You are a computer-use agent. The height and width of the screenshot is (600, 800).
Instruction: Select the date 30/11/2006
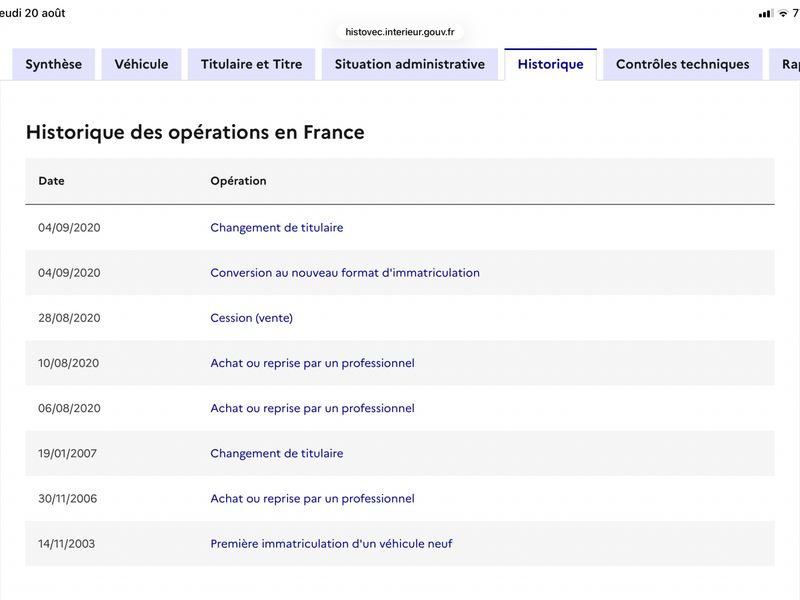pos(67,498)
